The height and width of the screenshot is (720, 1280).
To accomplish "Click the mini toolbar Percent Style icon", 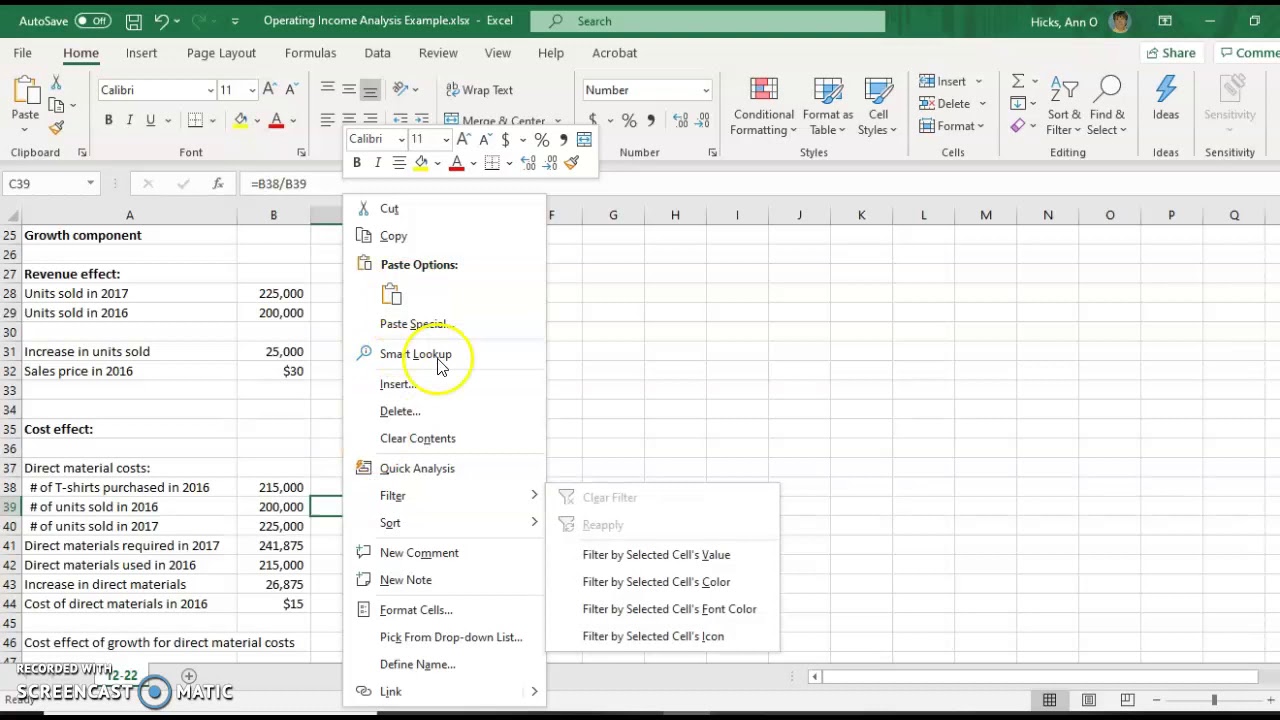I will (x=541, y=140).
